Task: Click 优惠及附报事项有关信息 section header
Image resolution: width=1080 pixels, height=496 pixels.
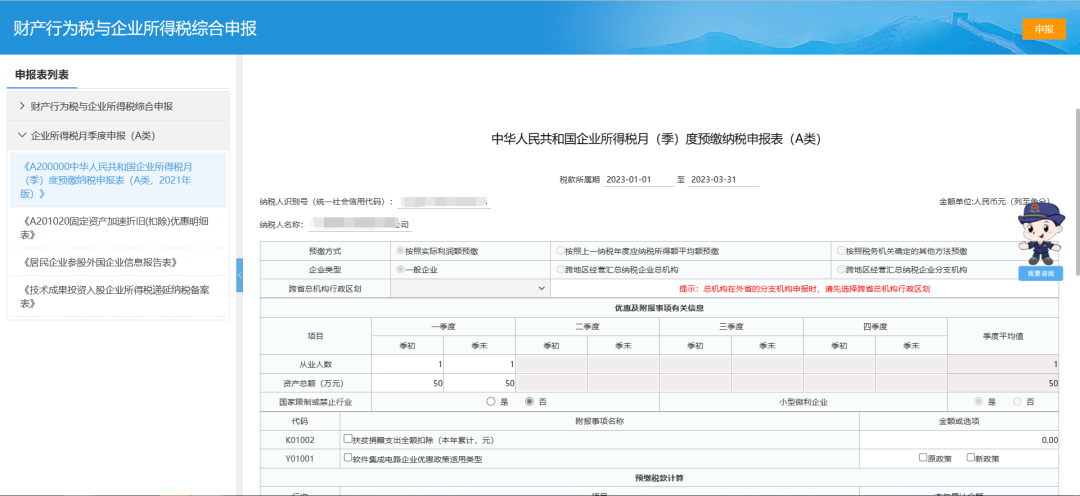Action: pyautogui.click(x=659, y=308)
